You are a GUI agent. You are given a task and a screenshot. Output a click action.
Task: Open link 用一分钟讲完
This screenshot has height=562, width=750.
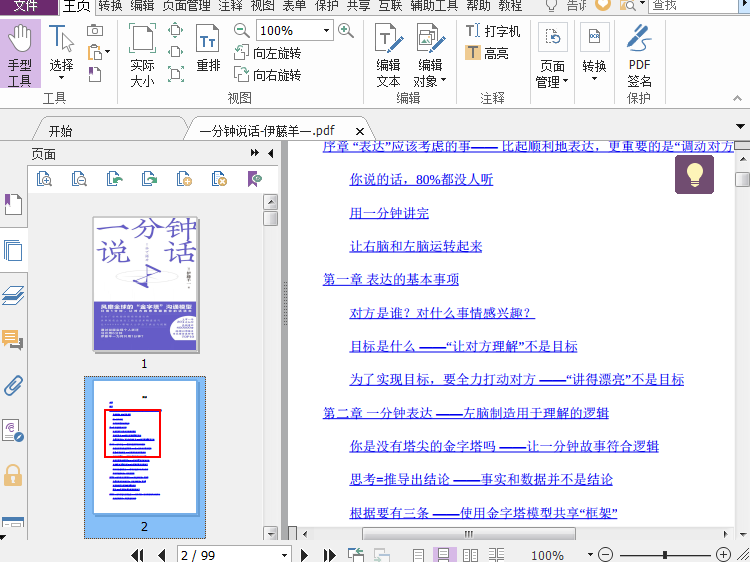pos(389,213)
